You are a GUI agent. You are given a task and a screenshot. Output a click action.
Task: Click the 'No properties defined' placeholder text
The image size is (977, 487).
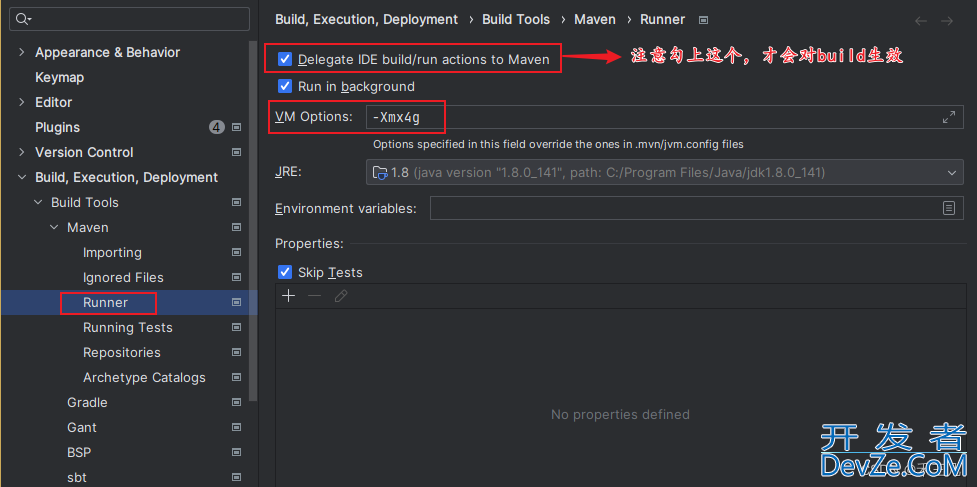(x=620, y=414)
